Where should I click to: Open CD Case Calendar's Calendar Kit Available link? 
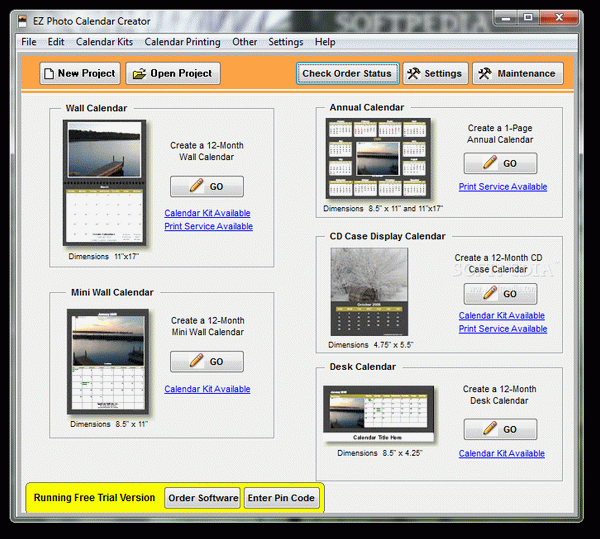tap(502, 316)
